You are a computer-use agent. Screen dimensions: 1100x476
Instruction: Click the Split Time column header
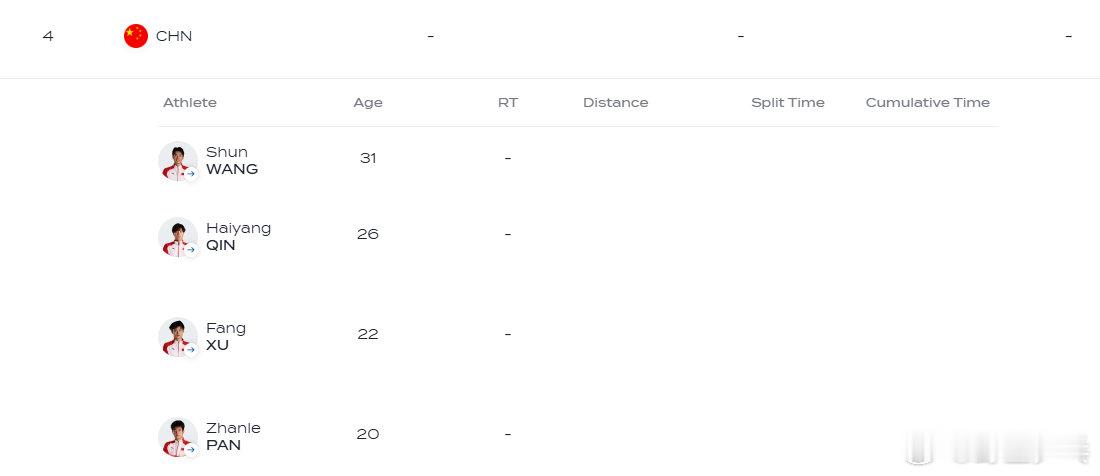tap(788, 102)
